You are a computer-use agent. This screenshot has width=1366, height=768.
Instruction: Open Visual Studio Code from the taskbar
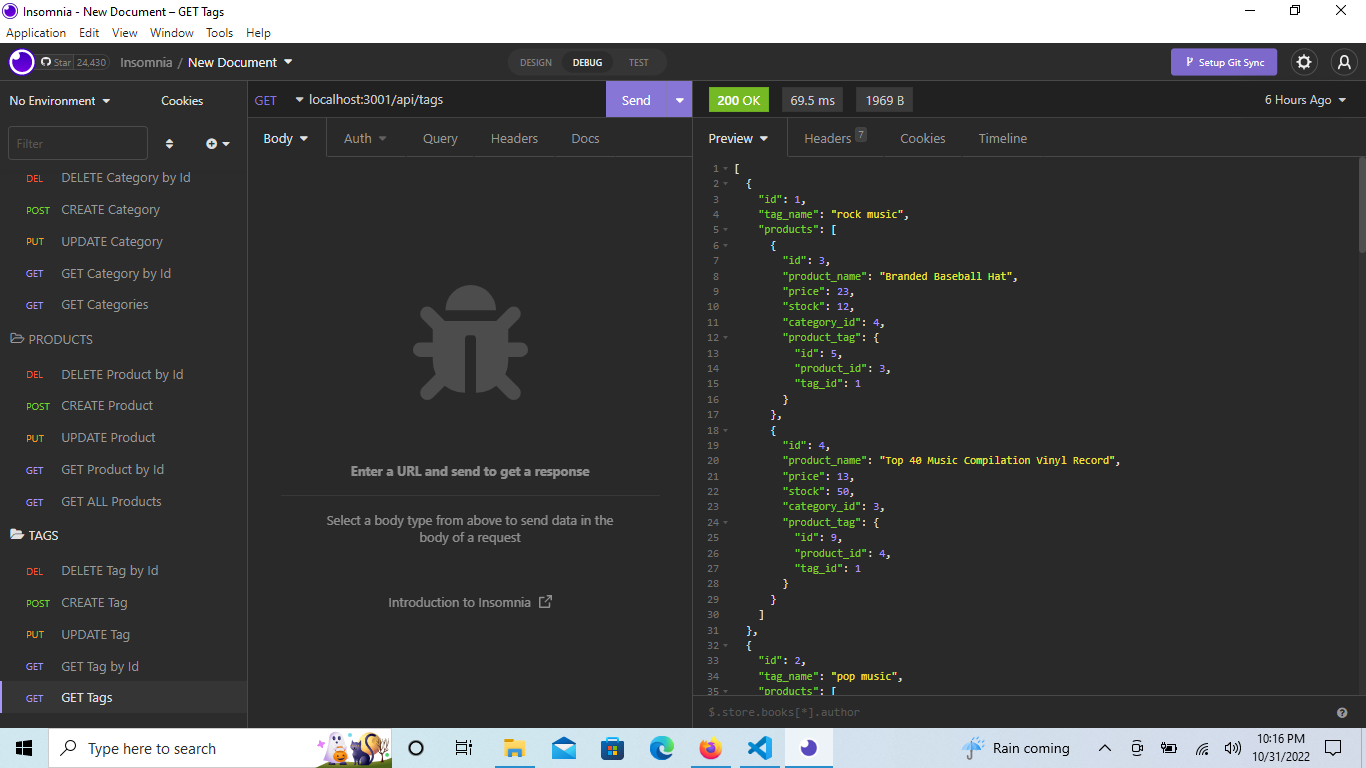760,748
